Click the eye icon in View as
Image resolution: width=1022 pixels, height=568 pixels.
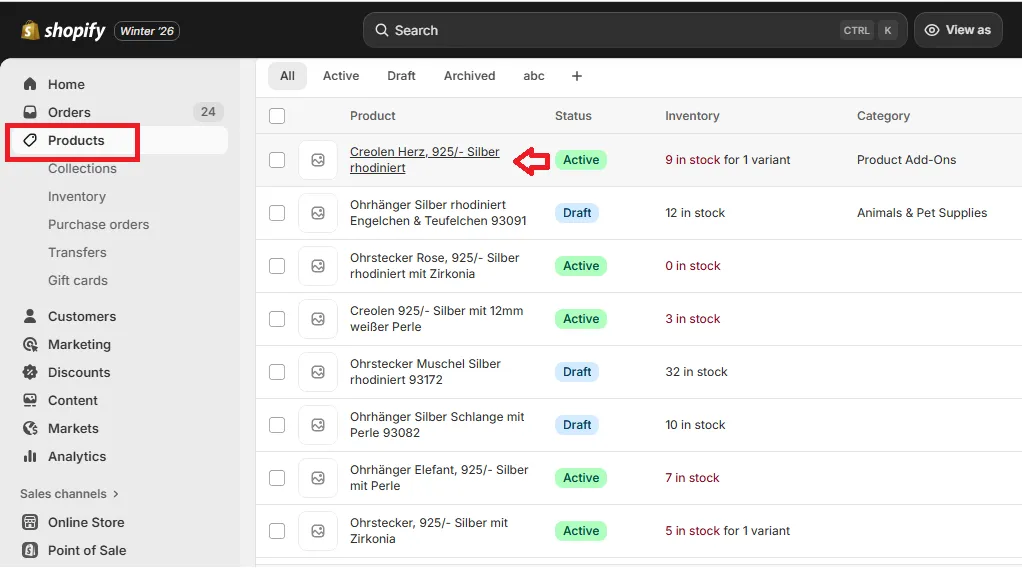tap(932, 30)
